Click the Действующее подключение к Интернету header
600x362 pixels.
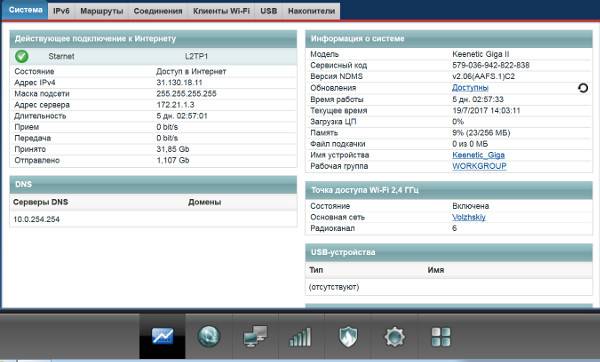[153, 39]
